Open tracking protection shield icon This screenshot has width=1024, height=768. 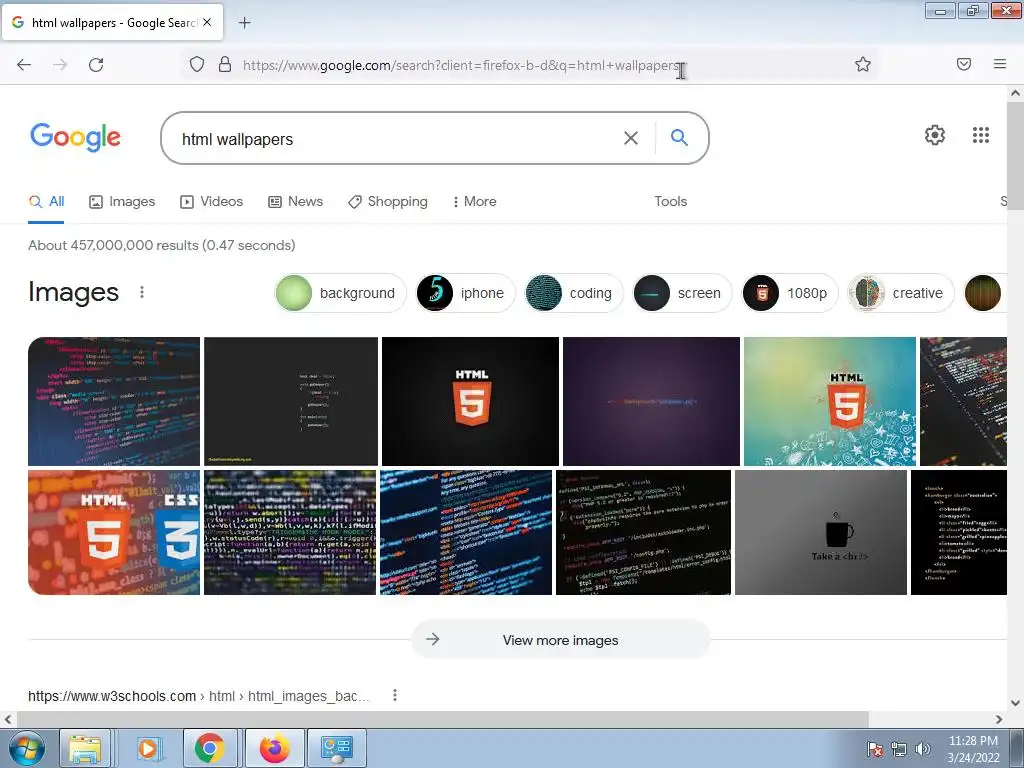(x=197, y=64)
